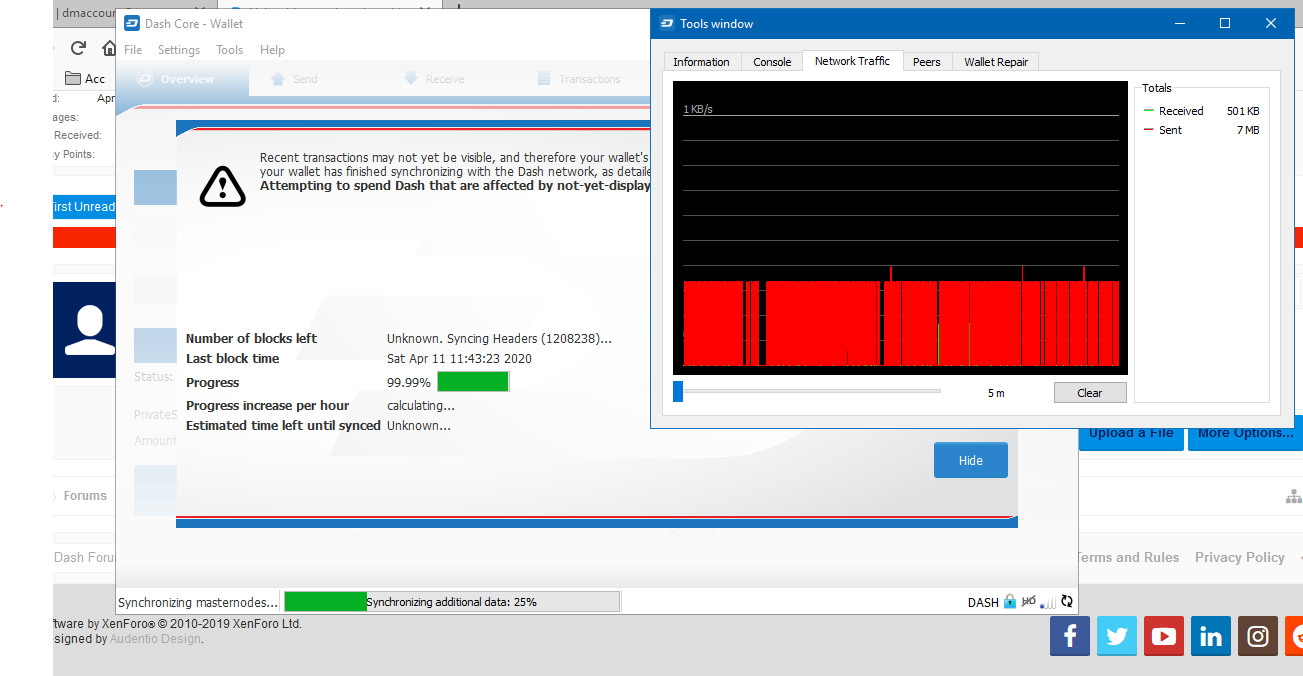Click the Sat Apr 11 11:43:23 2020 block time
Screen dimensions: 1303x676
tap(459, 358)
